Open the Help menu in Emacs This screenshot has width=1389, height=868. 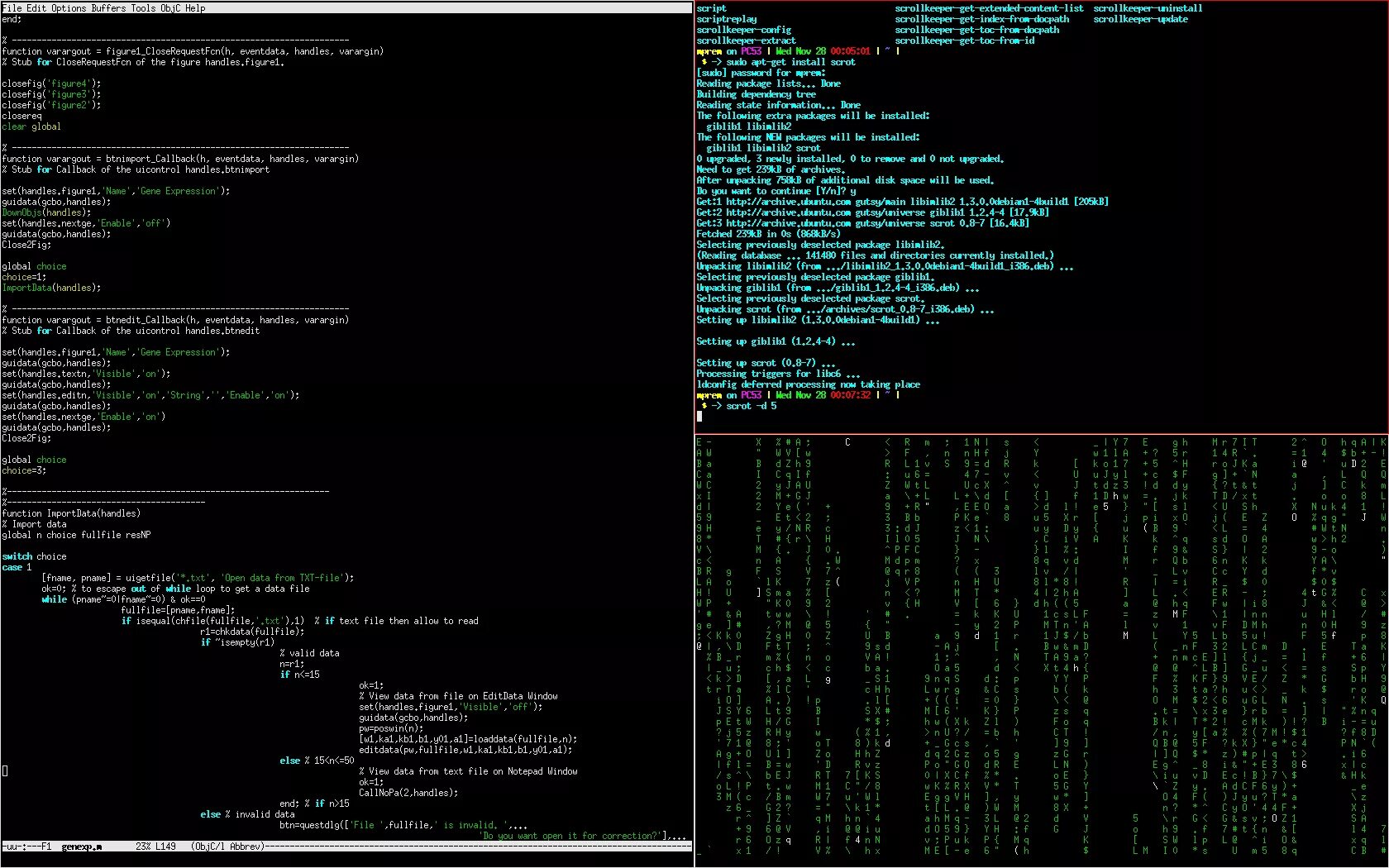(x=195, y=8)
